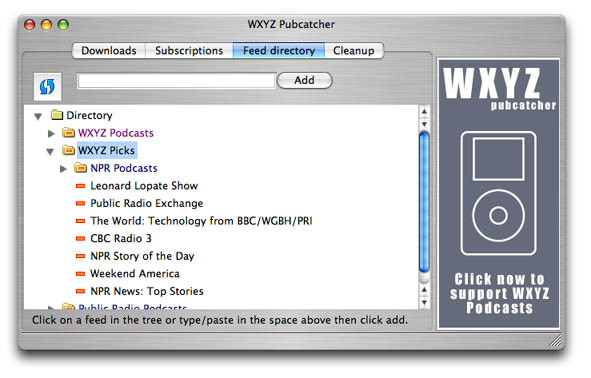Click the NPR Podcasts folder icon

click(80, 167)
